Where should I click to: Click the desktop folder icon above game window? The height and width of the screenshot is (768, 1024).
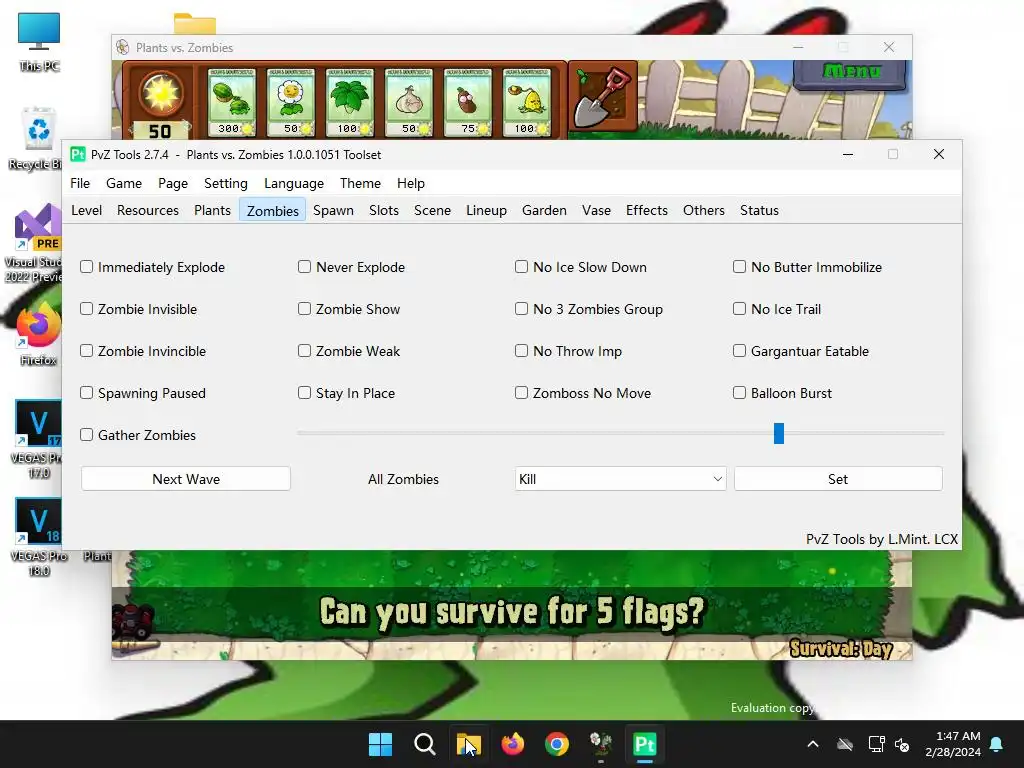point(195,24)
